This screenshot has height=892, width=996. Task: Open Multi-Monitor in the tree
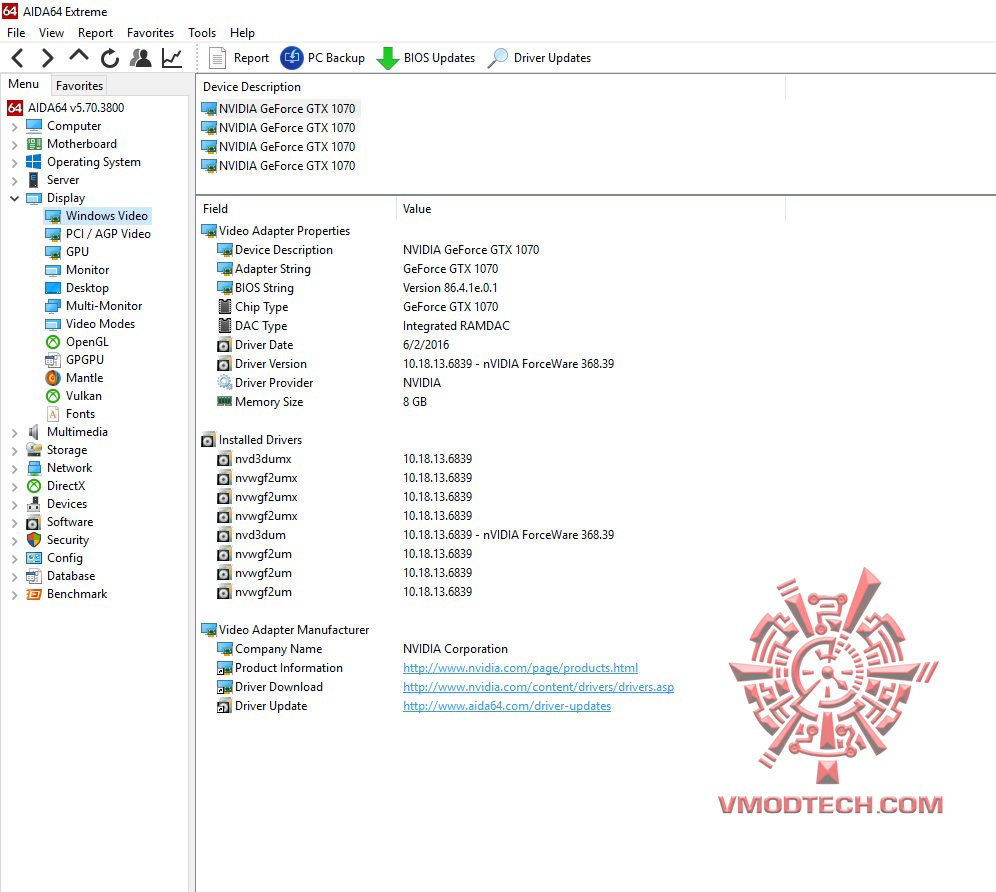(94, 306)
